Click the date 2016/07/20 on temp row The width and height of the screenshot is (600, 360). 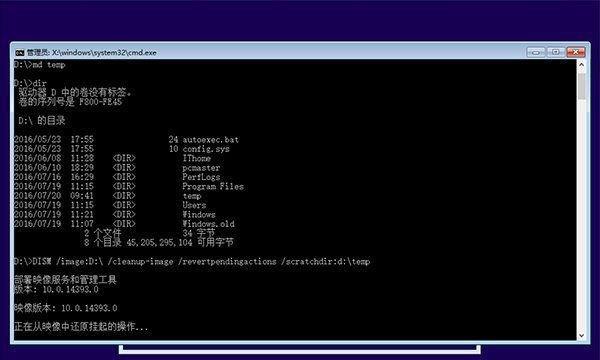tap(38, 195)
